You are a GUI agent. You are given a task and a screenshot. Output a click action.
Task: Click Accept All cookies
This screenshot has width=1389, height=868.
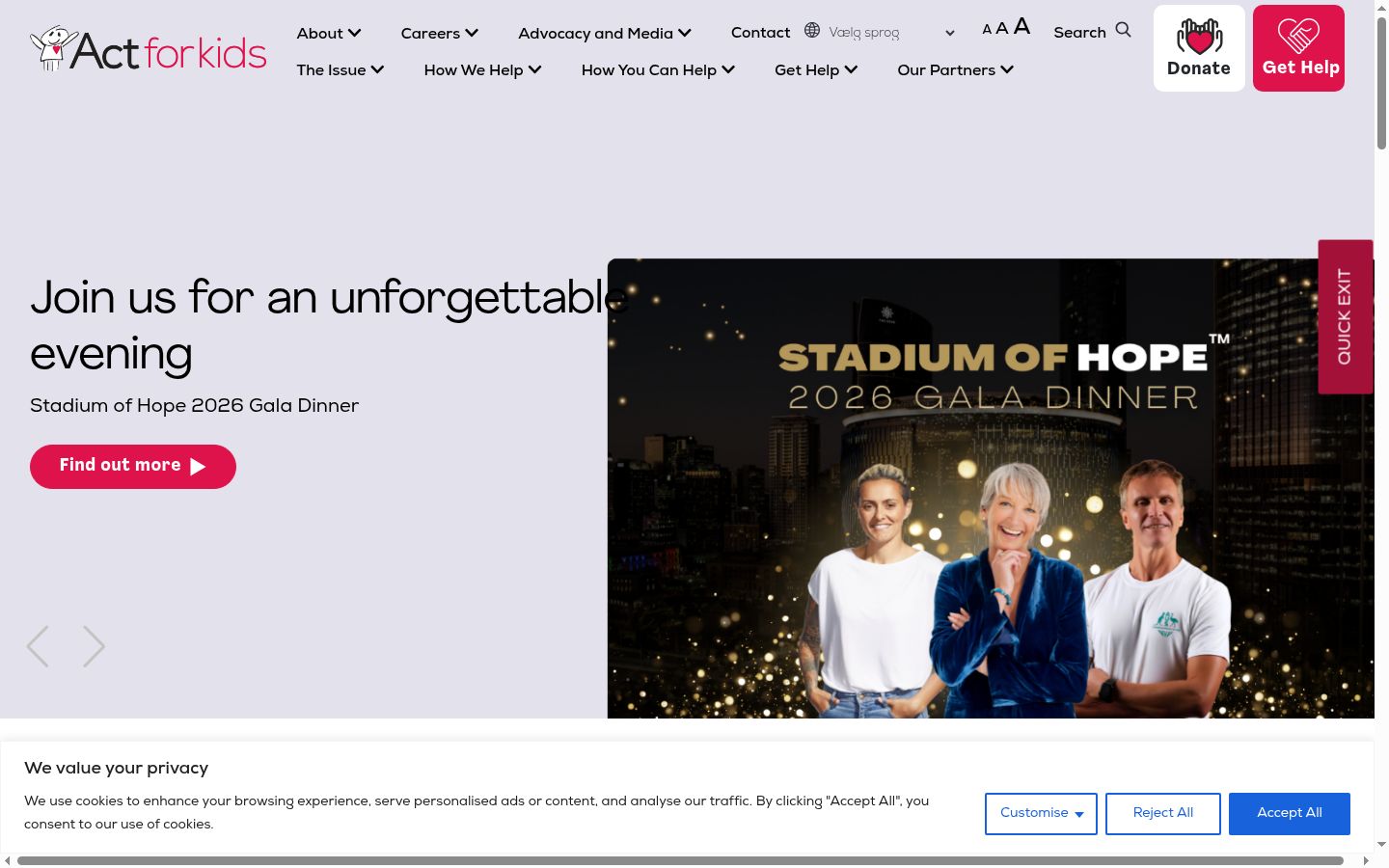pyautogui.click(x=1290, y=814)
